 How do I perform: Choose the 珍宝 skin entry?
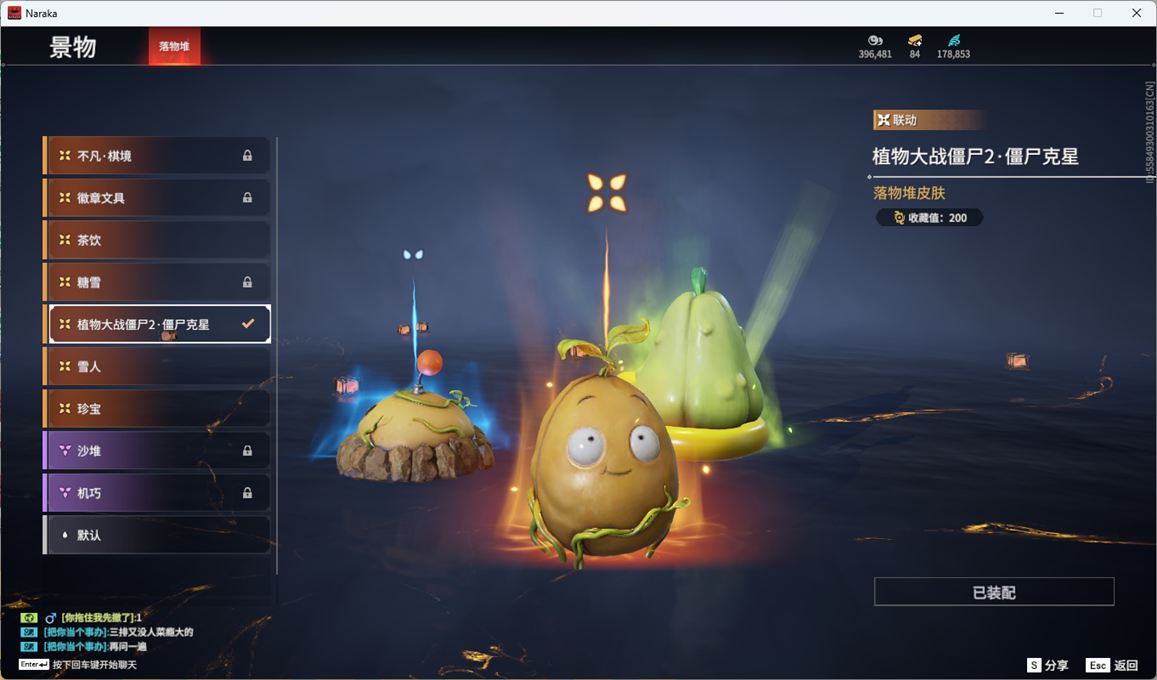click(x=157, y=409)
